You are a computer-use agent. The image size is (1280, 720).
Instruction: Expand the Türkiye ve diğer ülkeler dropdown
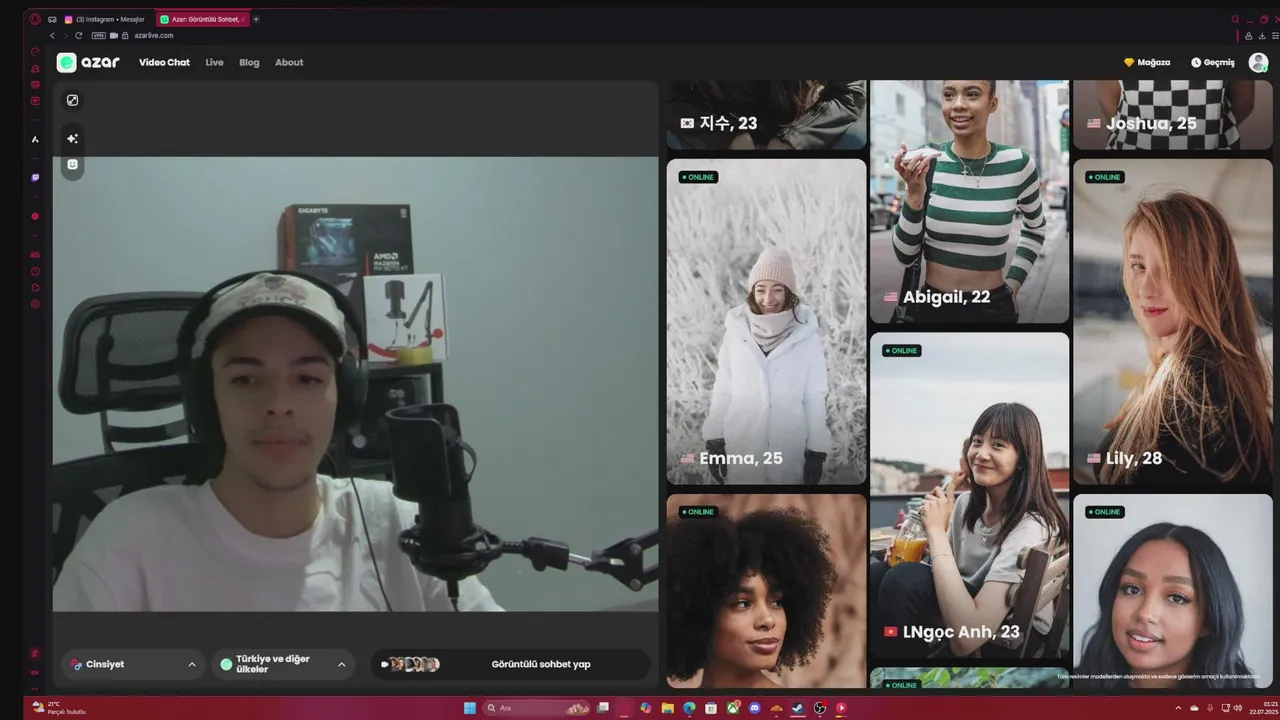(283, 664)
